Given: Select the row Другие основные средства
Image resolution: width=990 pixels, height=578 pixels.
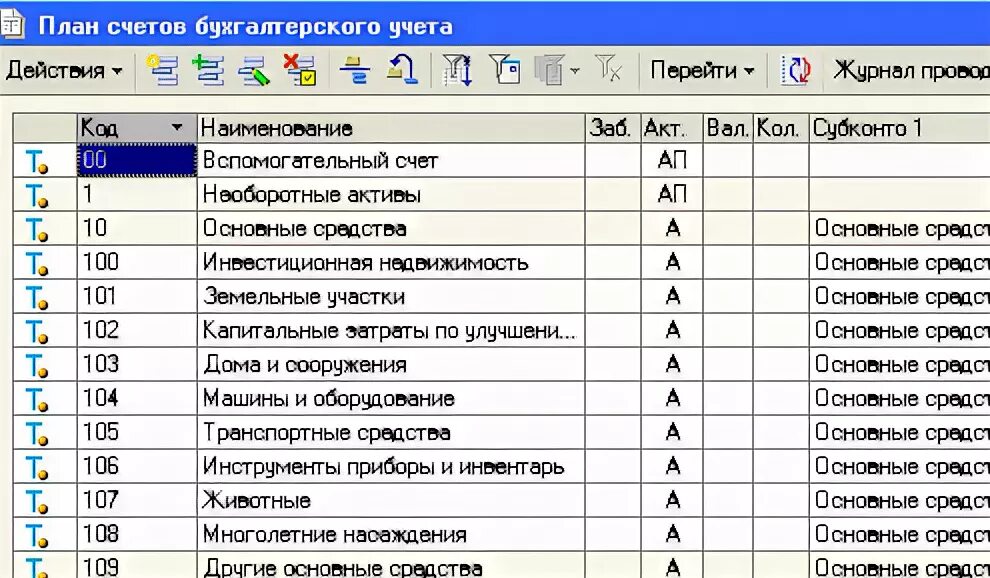Looking at the screenshot, I should pyautogui.click(x=502, y=566).
